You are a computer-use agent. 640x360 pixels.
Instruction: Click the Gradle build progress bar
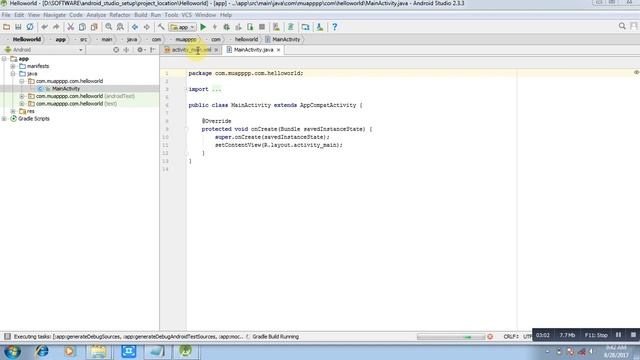[x=451, y=337]
